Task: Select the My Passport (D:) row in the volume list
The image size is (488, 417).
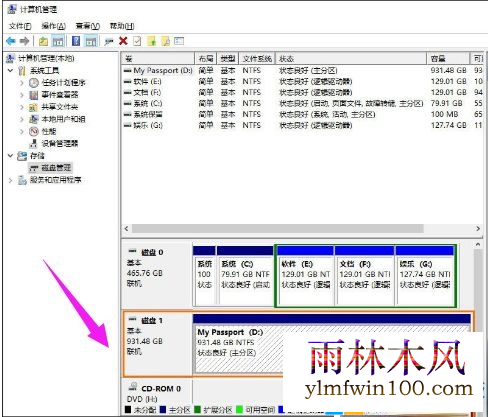Action: click(x=302, y=71)
